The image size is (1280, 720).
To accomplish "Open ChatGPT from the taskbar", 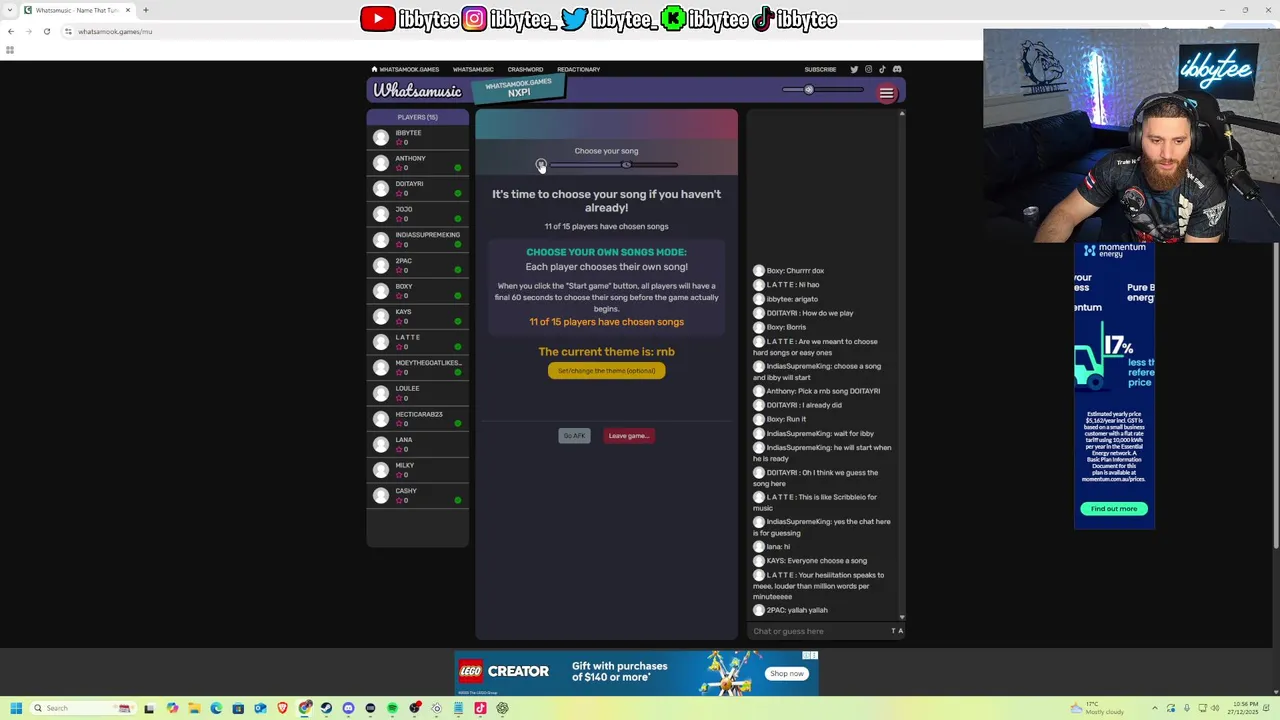I will click(x=502, y=708).
